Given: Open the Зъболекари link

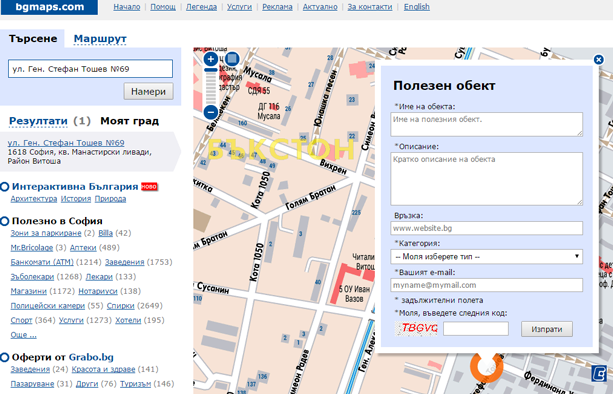Looking at the screenshot, I should tap(32, 276).
